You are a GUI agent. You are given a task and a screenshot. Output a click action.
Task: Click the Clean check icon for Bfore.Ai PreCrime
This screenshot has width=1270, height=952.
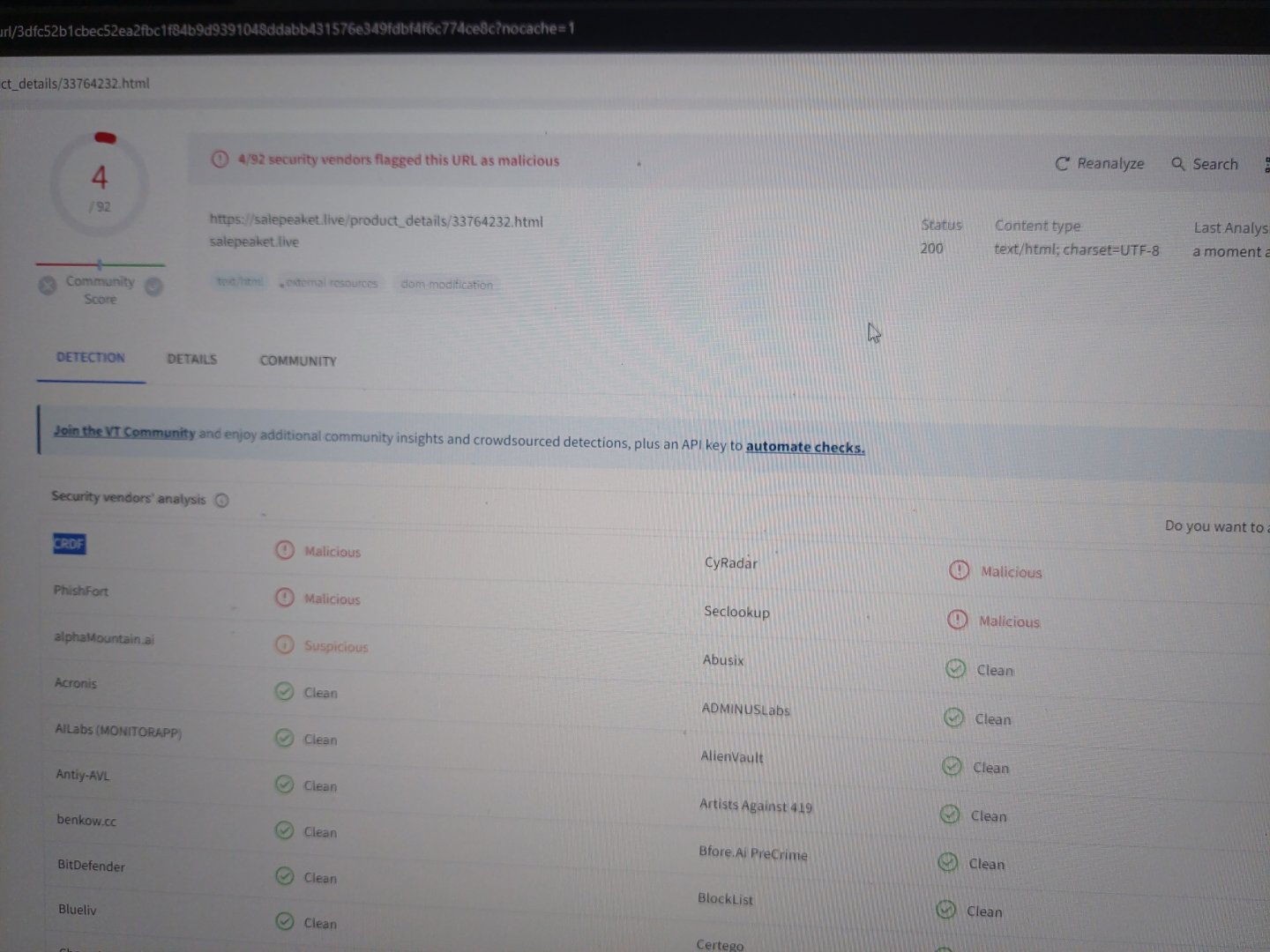(947, 862)
